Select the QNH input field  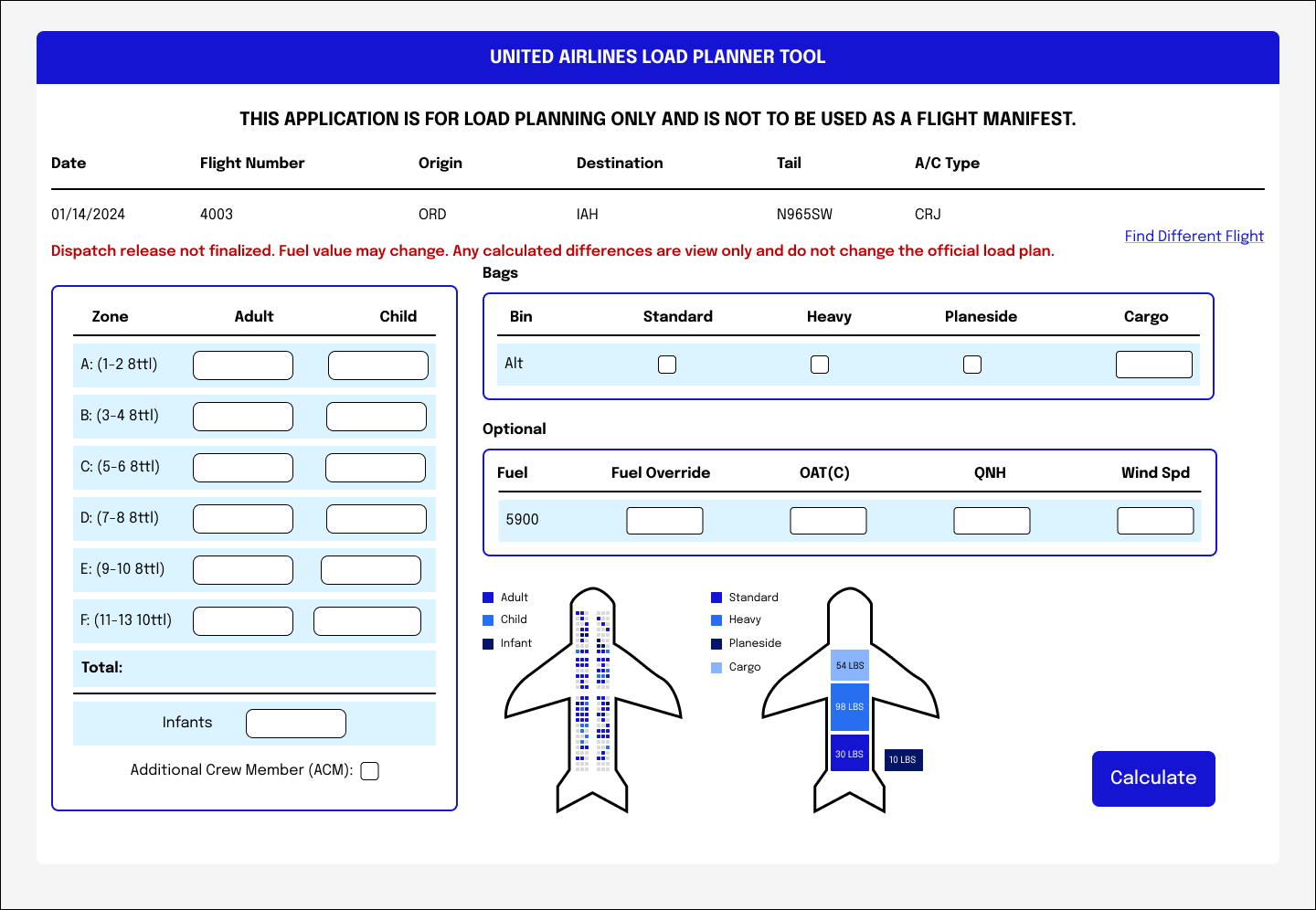coord(992,521)
